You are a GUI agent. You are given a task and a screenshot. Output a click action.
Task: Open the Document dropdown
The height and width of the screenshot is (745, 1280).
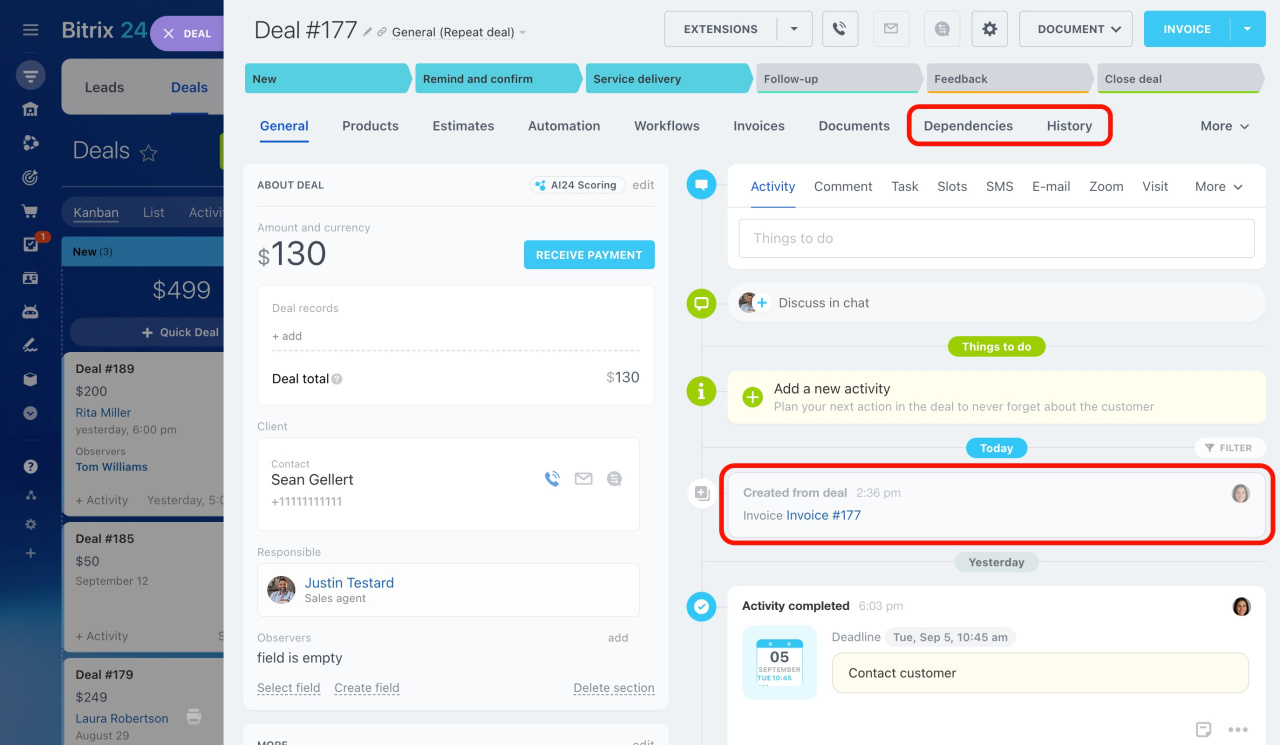[x=1076, y=29]
